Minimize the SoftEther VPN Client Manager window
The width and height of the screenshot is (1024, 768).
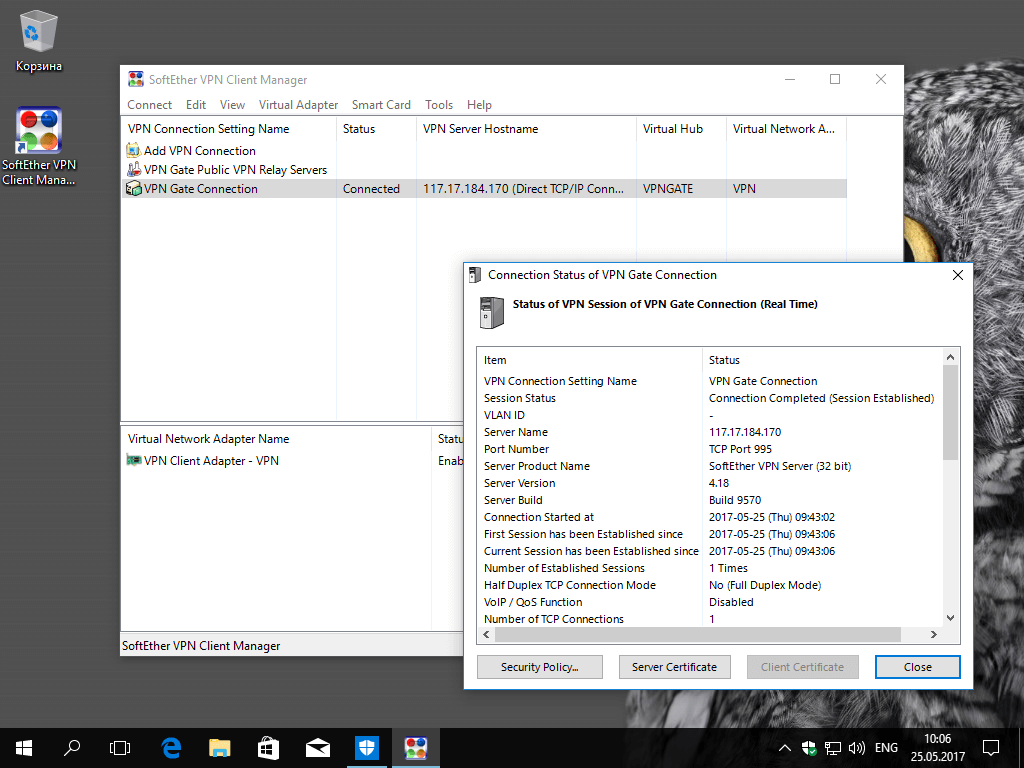[790, 79]
